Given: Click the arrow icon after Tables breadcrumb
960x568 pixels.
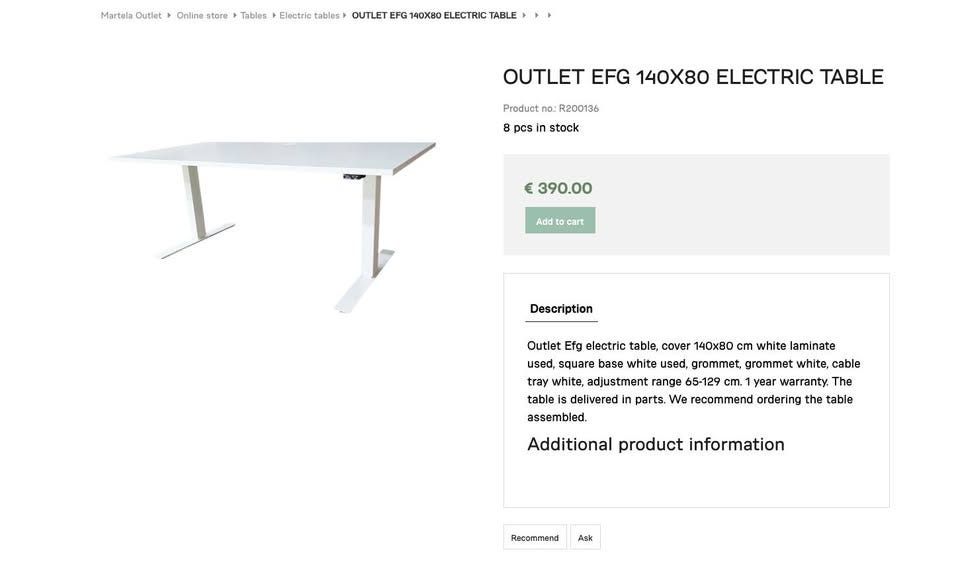Looking at the screenshot, I should pyautogui.click(x=274, y=16).
